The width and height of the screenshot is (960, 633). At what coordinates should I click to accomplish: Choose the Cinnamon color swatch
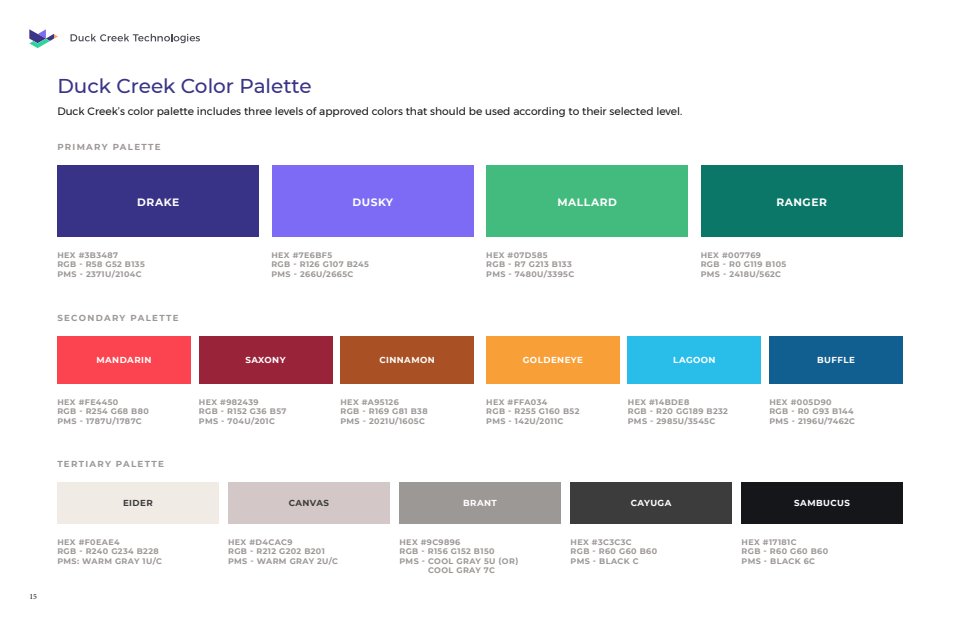(x=407, y=360)
